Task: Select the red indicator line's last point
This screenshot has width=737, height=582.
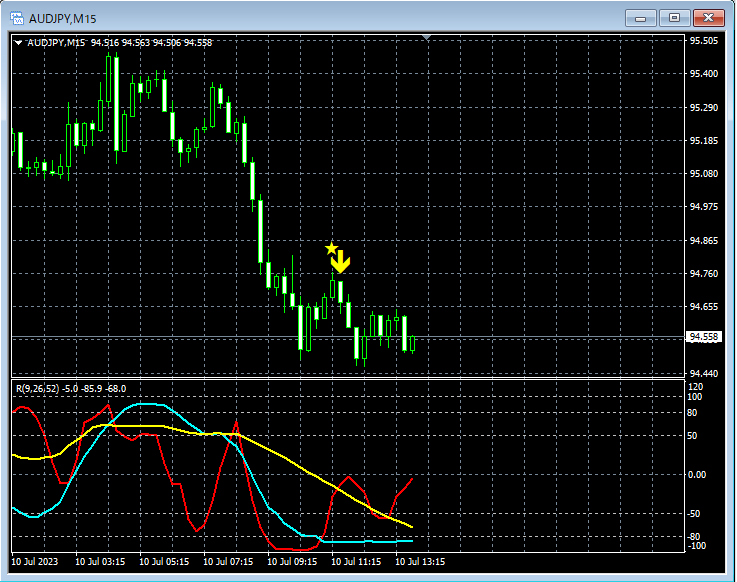Action: click(412, 479)
